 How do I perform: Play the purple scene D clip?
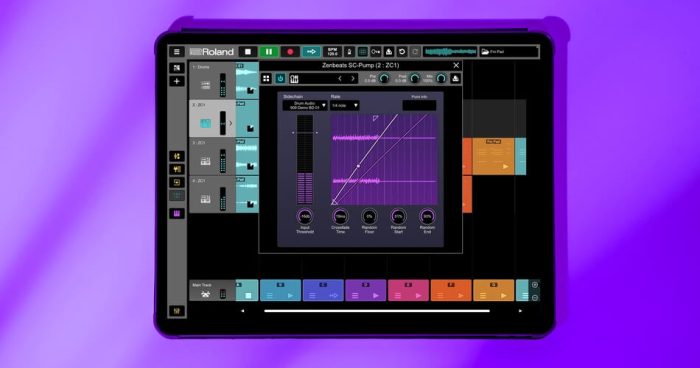(376, 295)
